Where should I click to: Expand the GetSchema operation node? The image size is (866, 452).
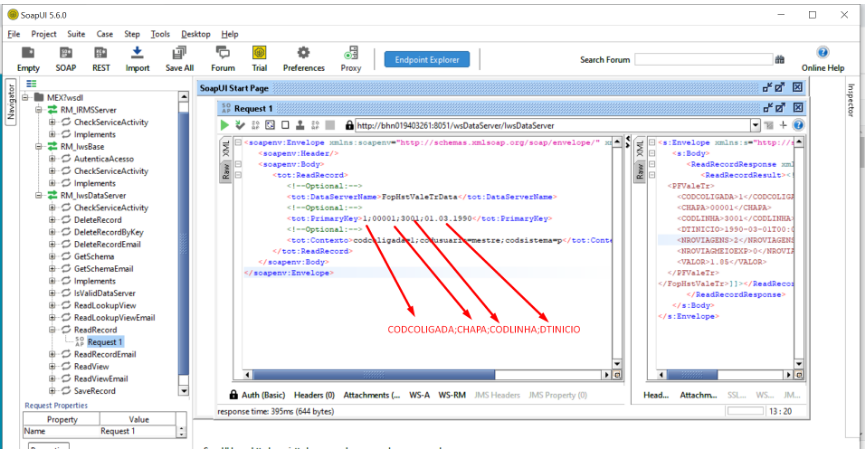point(52,256)
